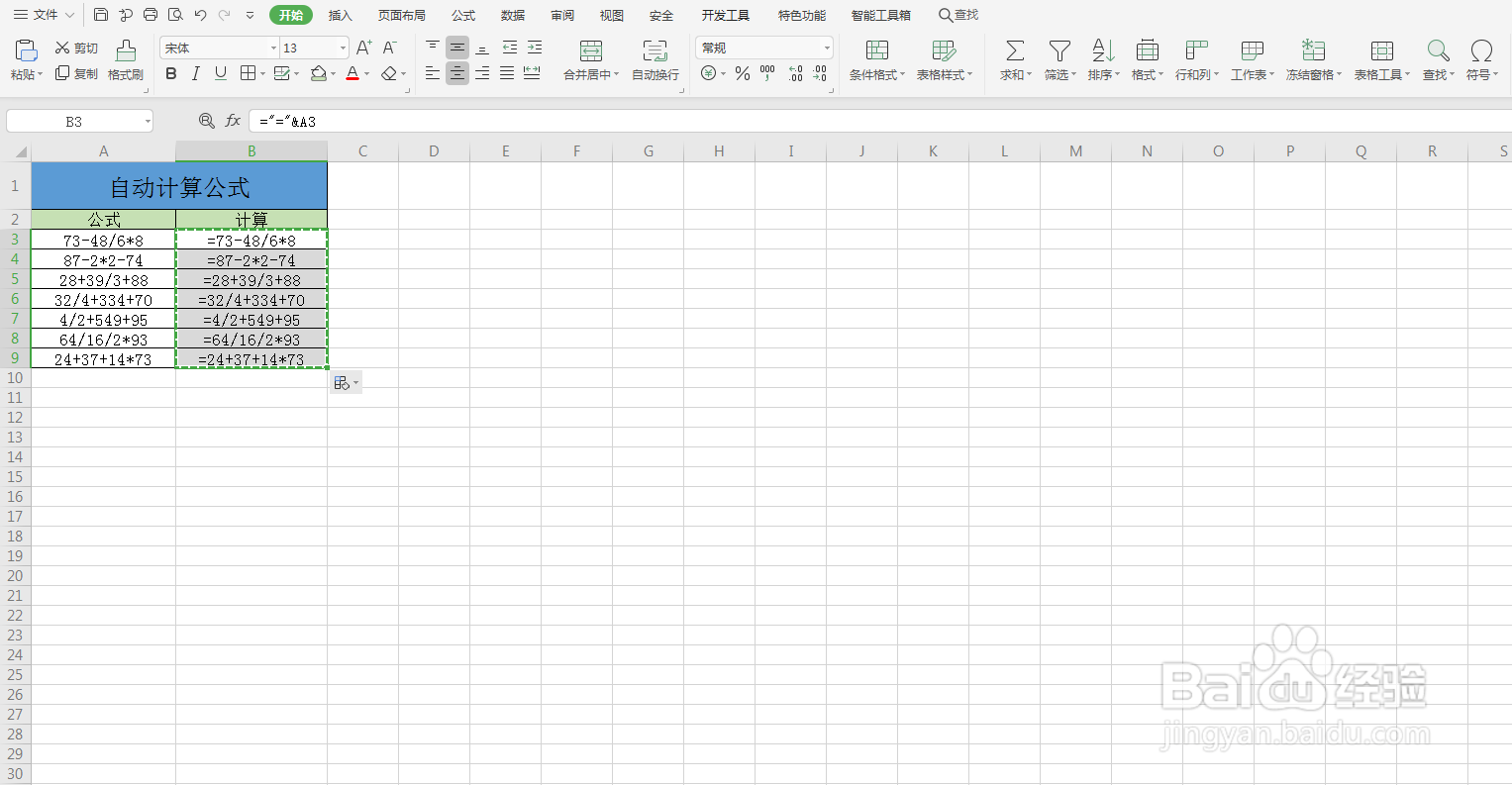The image size is (1512, 785).
Task: Open the Data (数据) tab
Action: click(513, 15)
